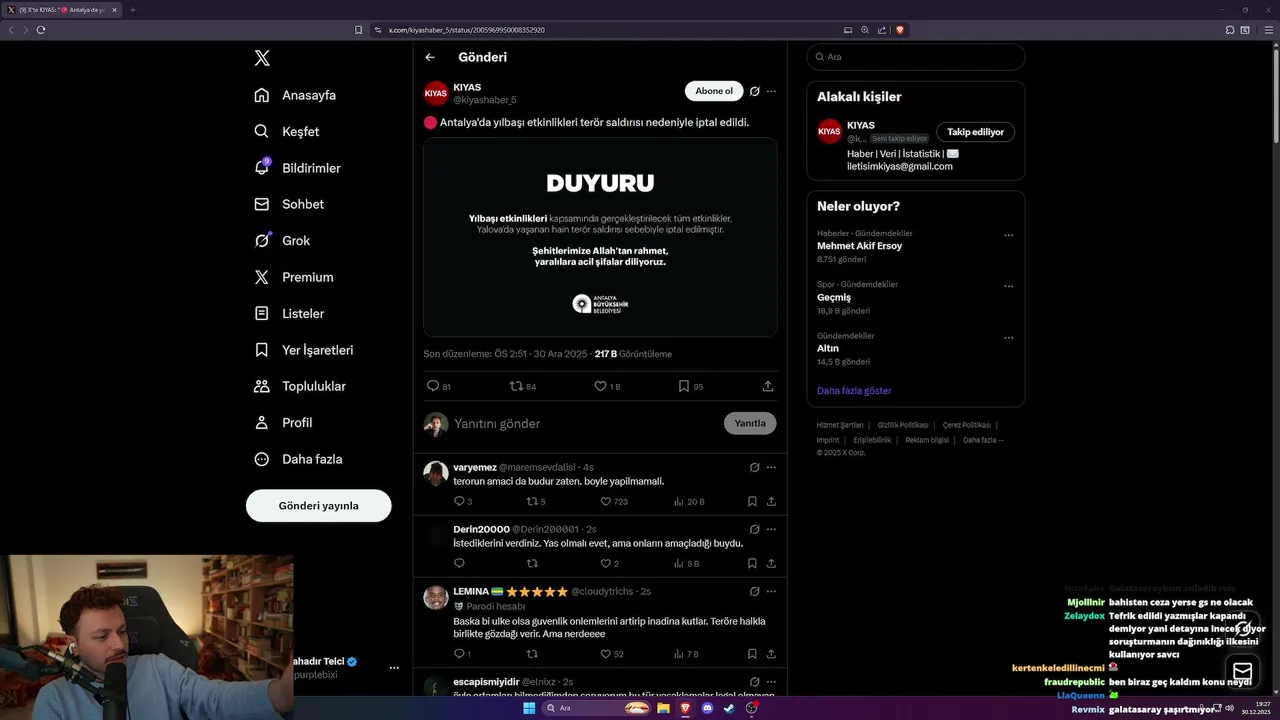Open the more options menu on the KIYAS post
The image size is (1280, 720).
(771, 91)
